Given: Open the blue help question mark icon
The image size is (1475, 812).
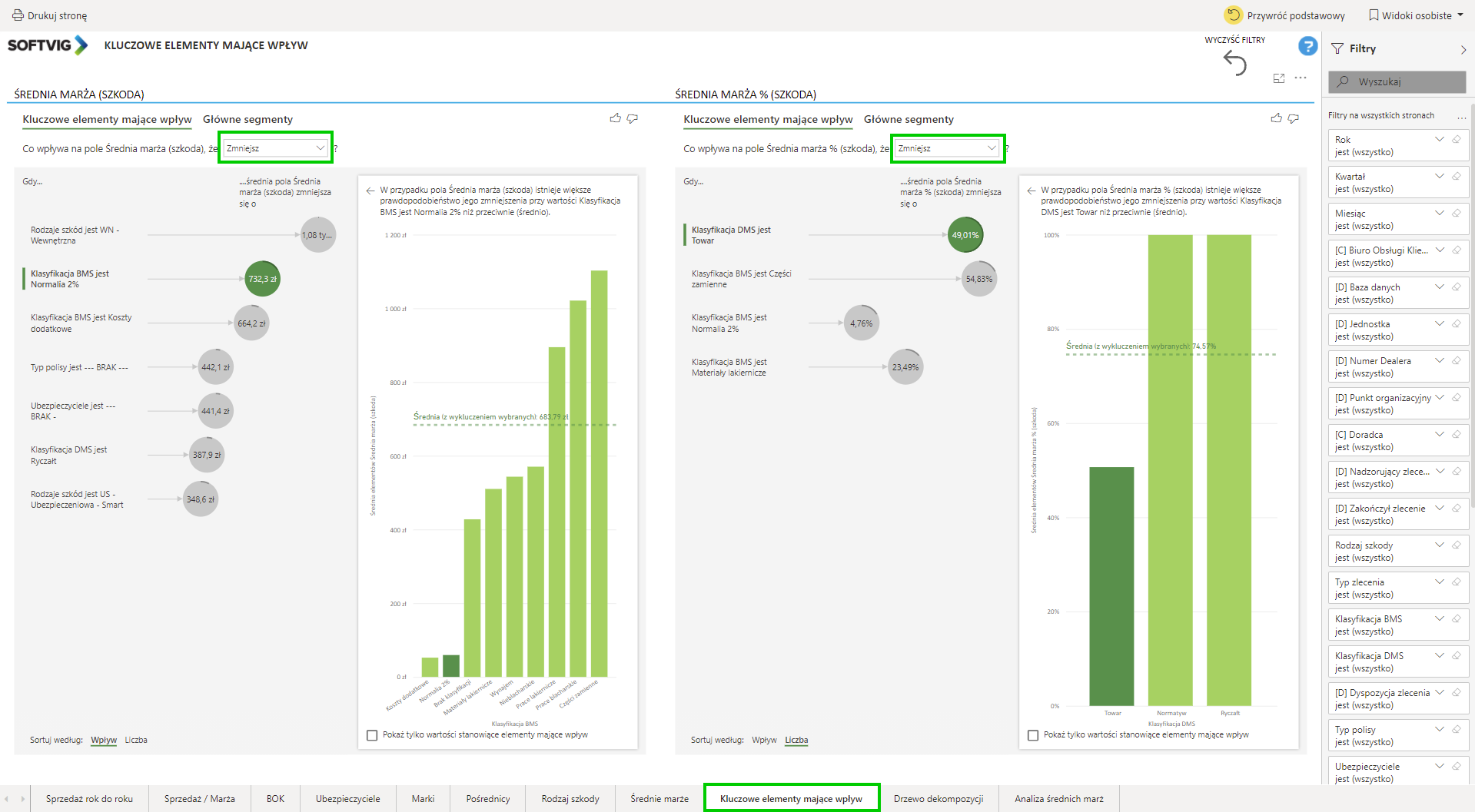Looking at the screenshot, I should pyautogui.click(x=1307, y=47).
